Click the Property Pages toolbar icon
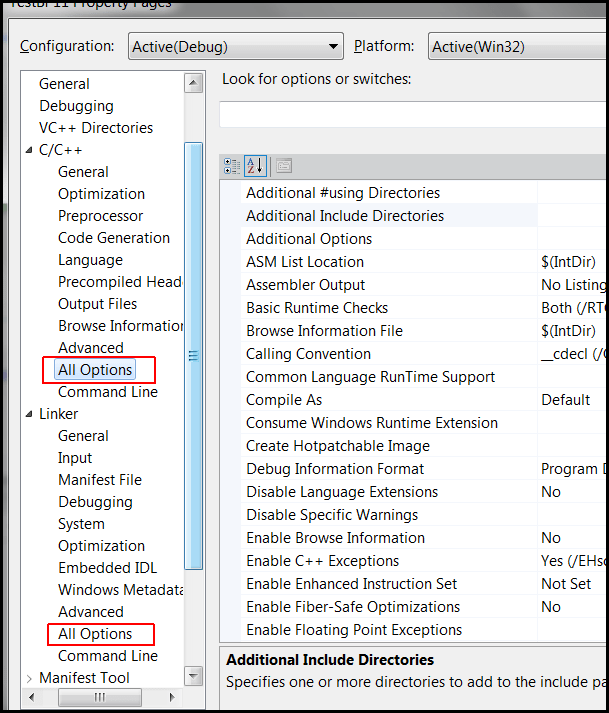Screen dimensions: 609x713 [284, 166]
